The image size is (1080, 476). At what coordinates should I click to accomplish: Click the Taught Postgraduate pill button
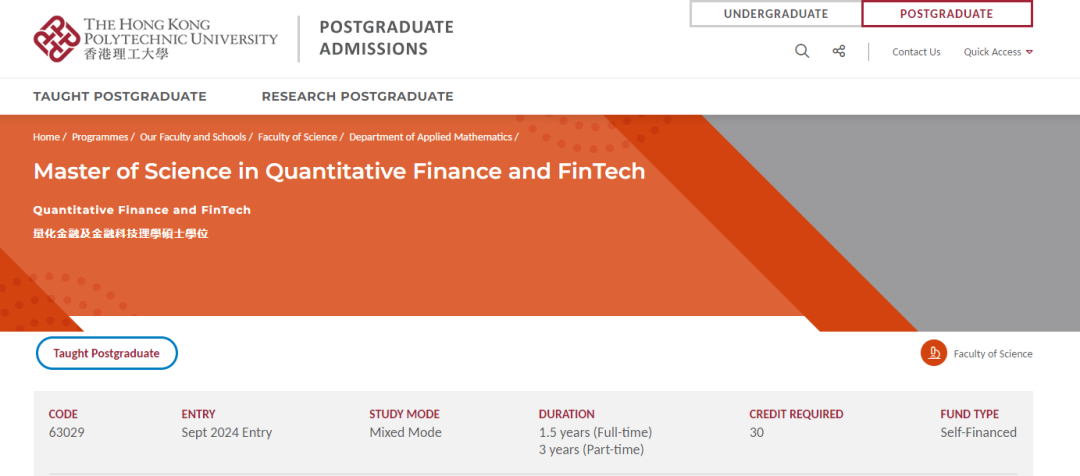pos(107,353)
